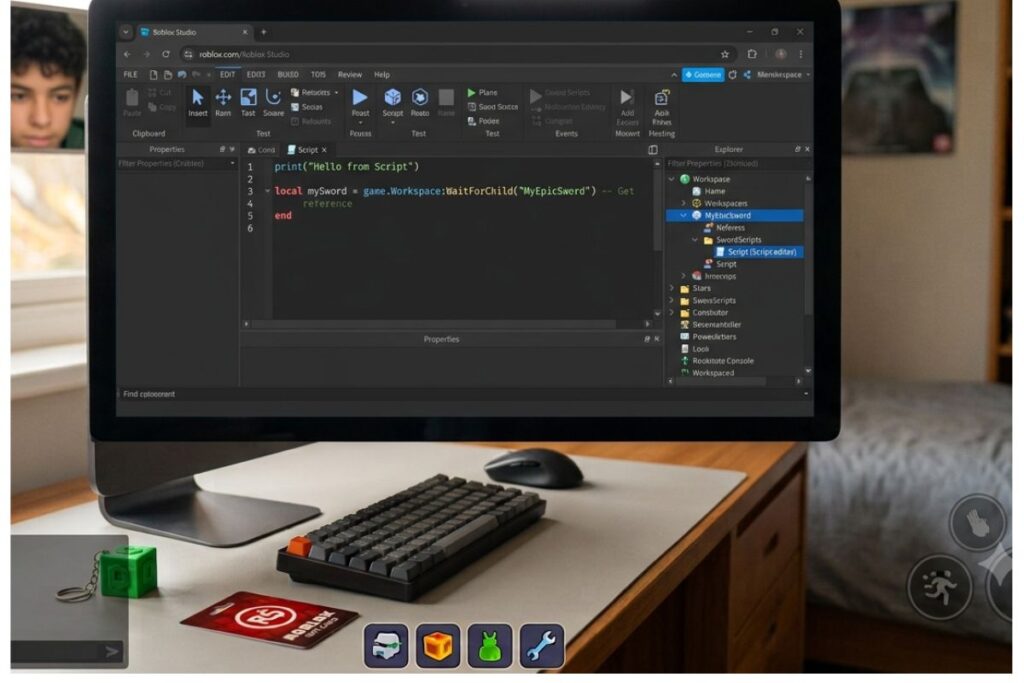Screen dimensions: 1024x683
Task: Pick the Tast scale tool
Action: pos(248,103)
